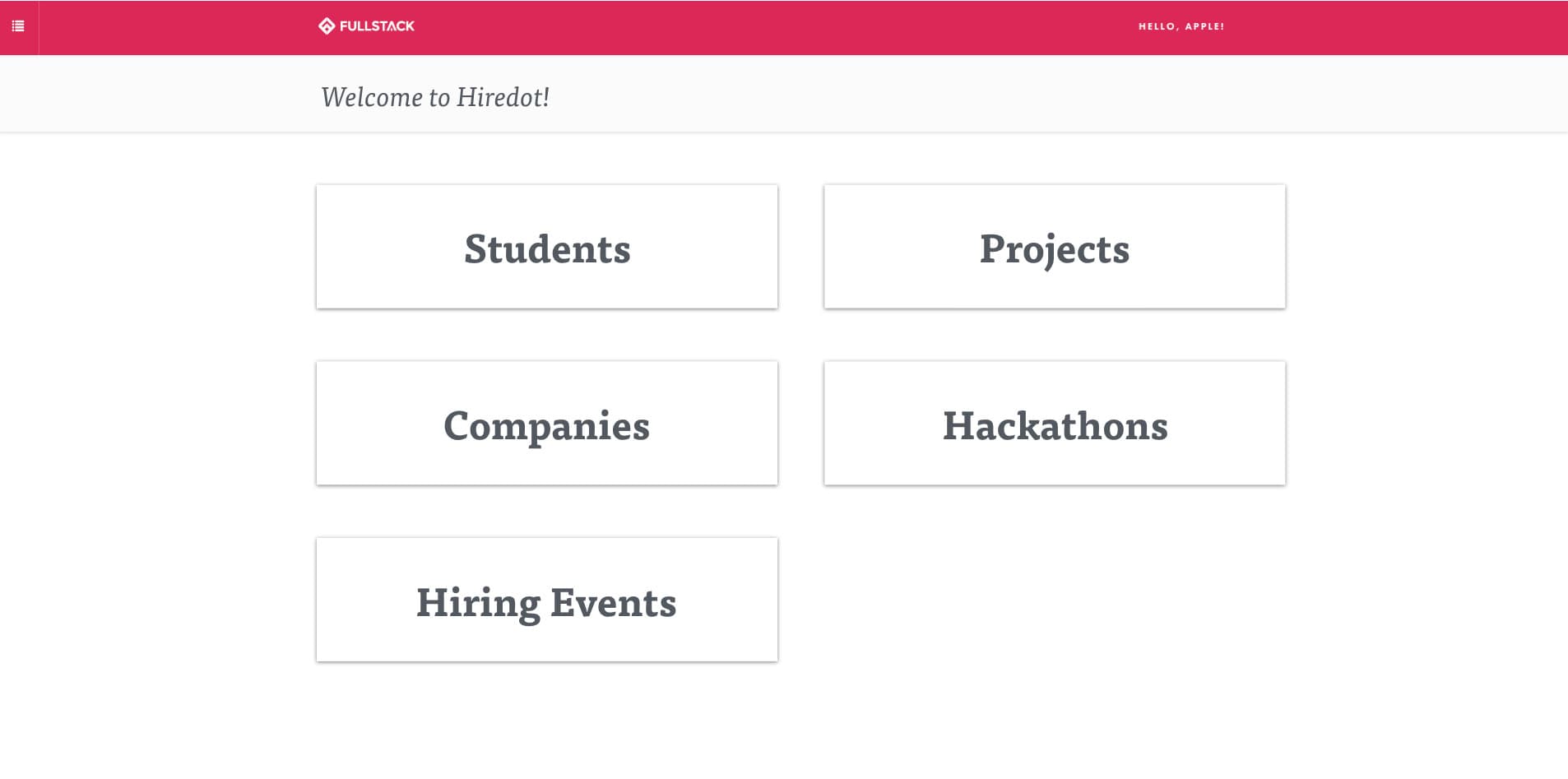Click the word 'Hiring' on the bottom card

point(477,602)
